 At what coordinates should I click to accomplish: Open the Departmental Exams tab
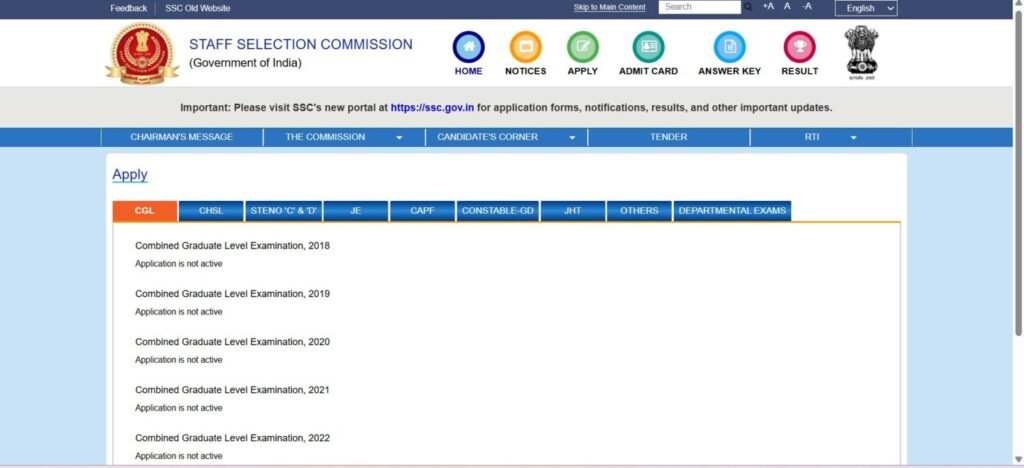click(732, 211)
